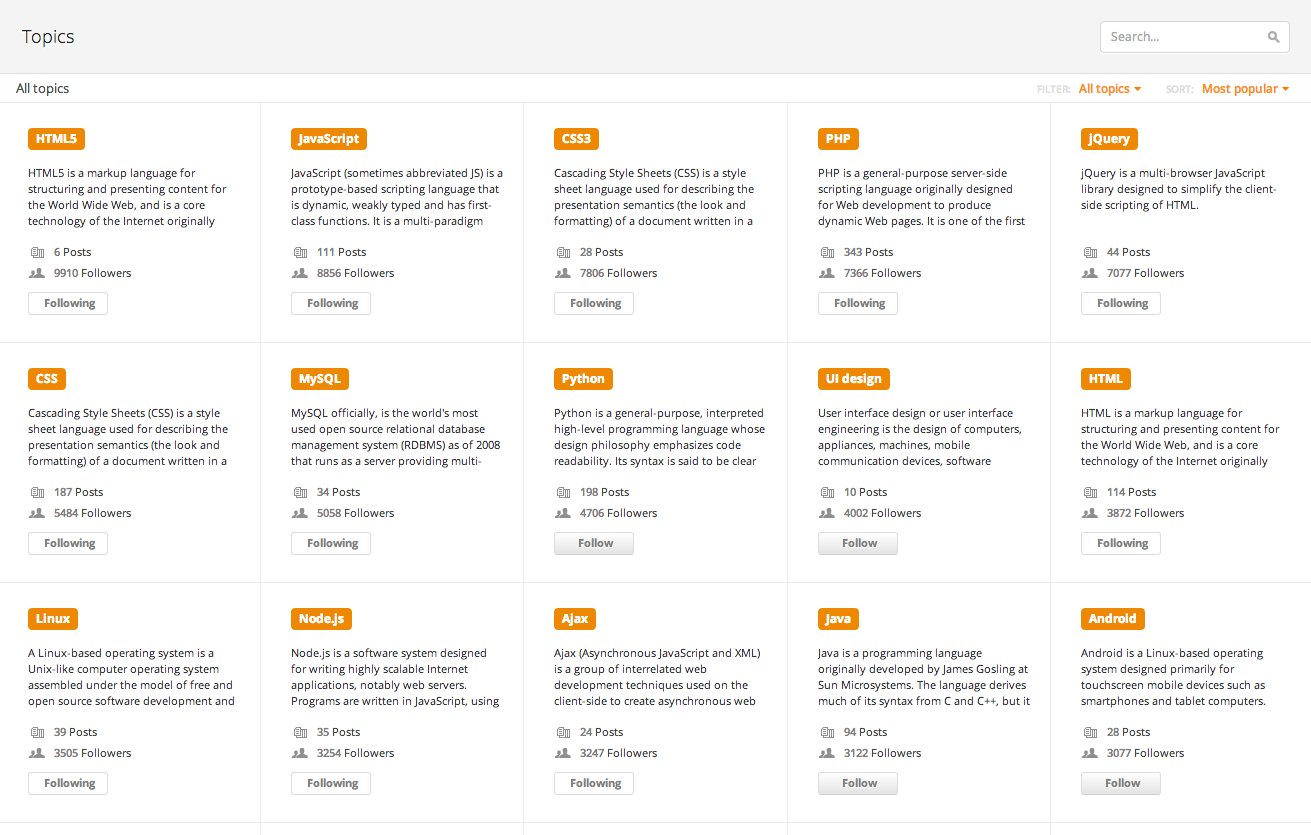This screenshot has width=1311, height=835.
Task: Click the followers icon on JavaScript card
Action: pyautogui.click(x=300, y=273)
